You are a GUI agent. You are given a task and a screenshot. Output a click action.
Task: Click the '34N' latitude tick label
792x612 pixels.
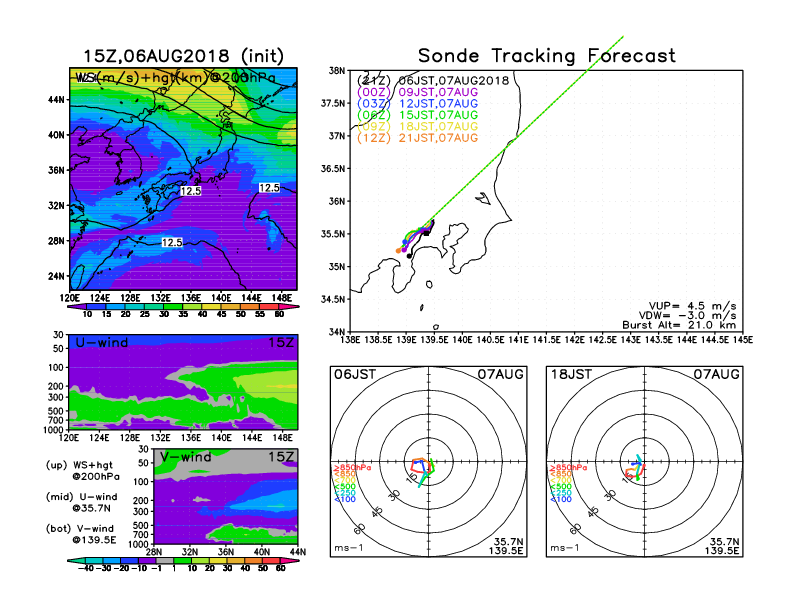(336, 332)
